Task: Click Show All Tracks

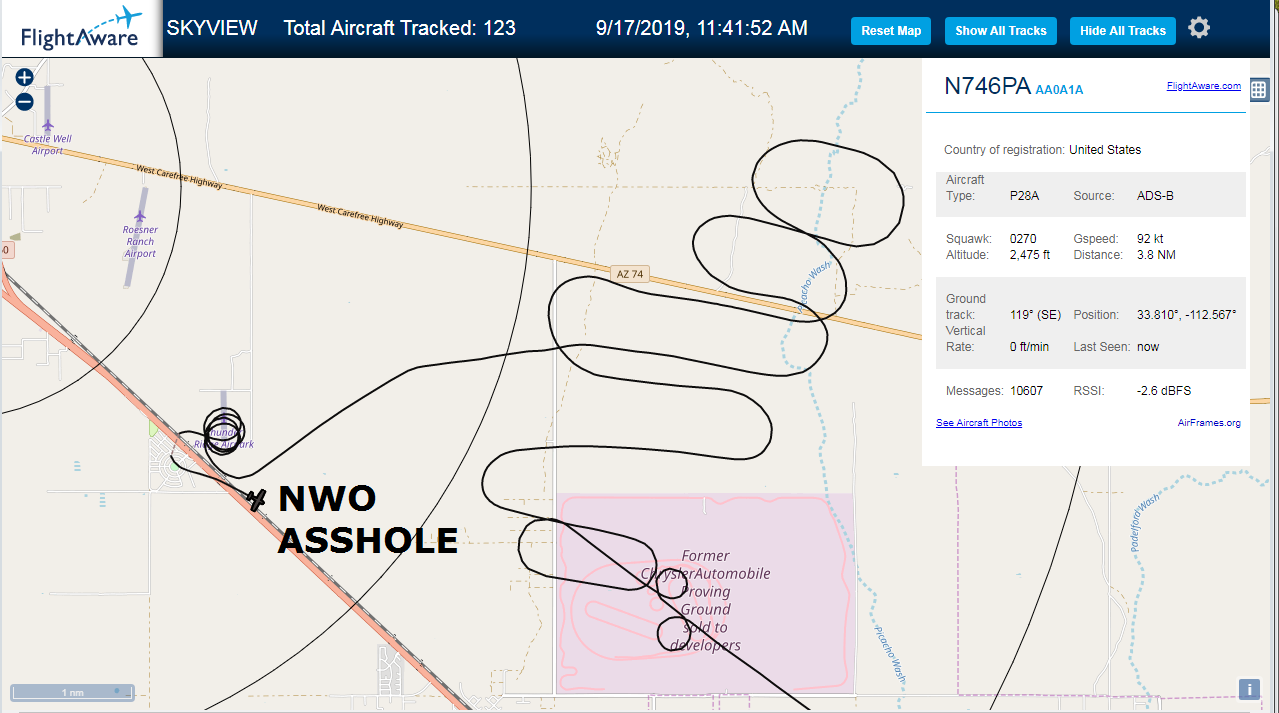Action: 1000,31
